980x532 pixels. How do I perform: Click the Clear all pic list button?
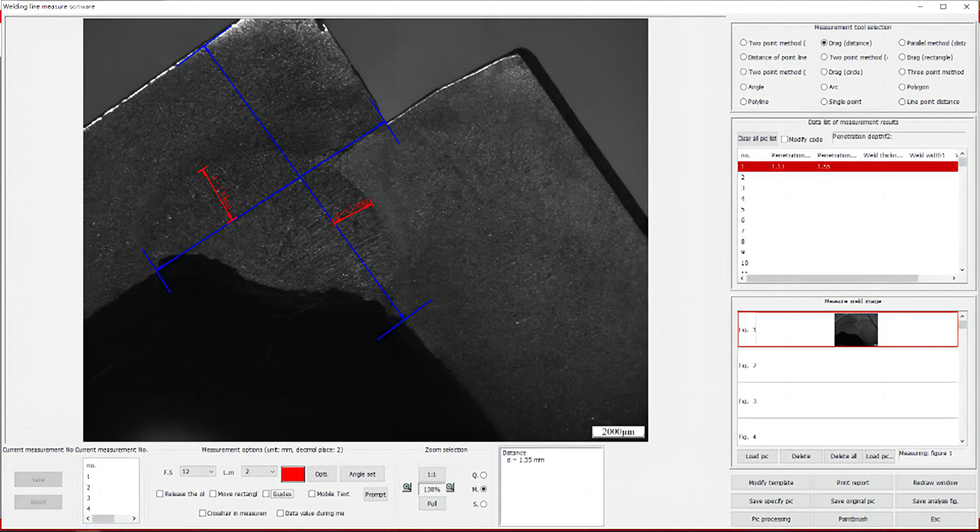757,139
